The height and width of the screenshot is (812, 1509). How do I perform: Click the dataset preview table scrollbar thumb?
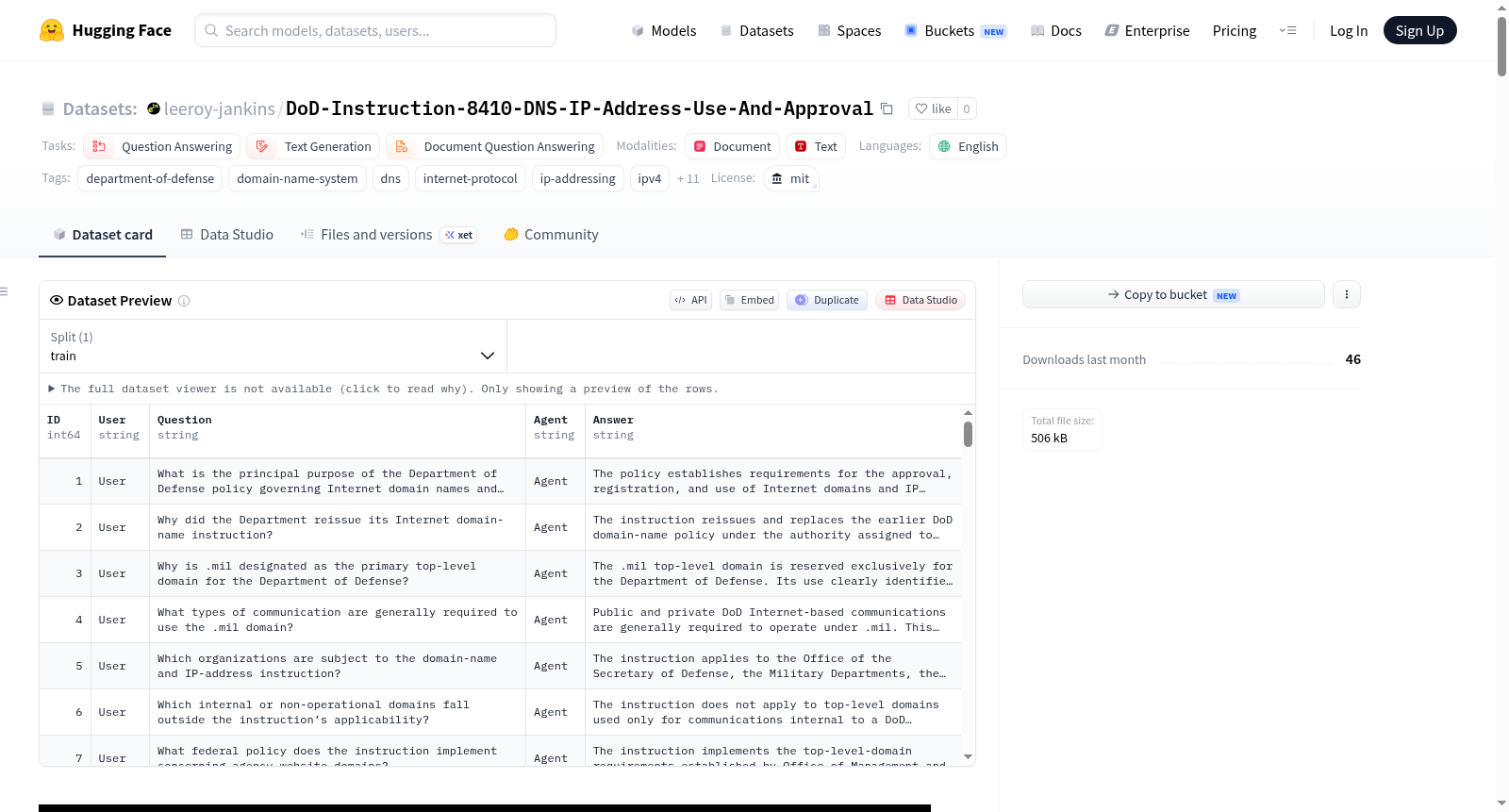968,434
